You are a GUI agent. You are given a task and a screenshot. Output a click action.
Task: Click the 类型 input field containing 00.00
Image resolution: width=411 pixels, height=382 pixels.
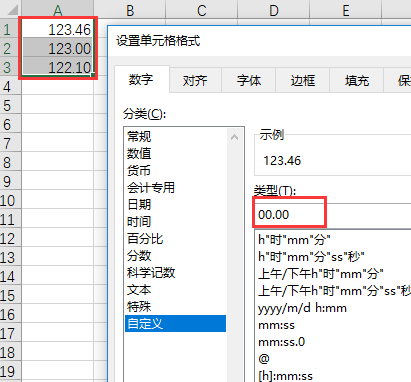(333, 215)
